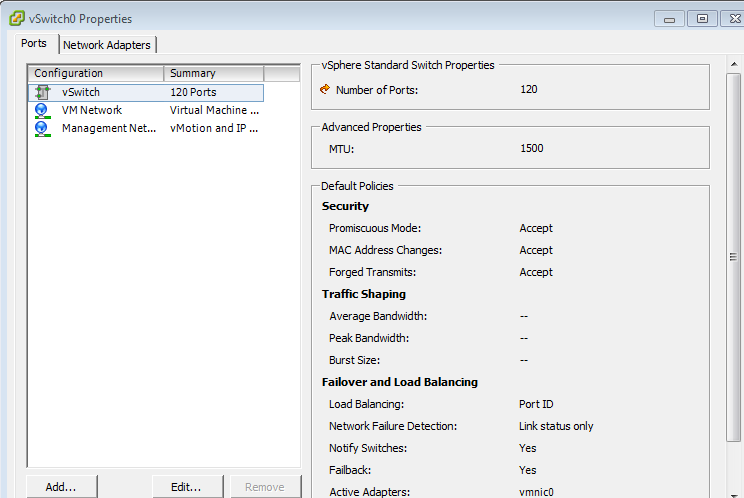Sort by the Configuration column header
744x498 pixels.
click(96, 73)
